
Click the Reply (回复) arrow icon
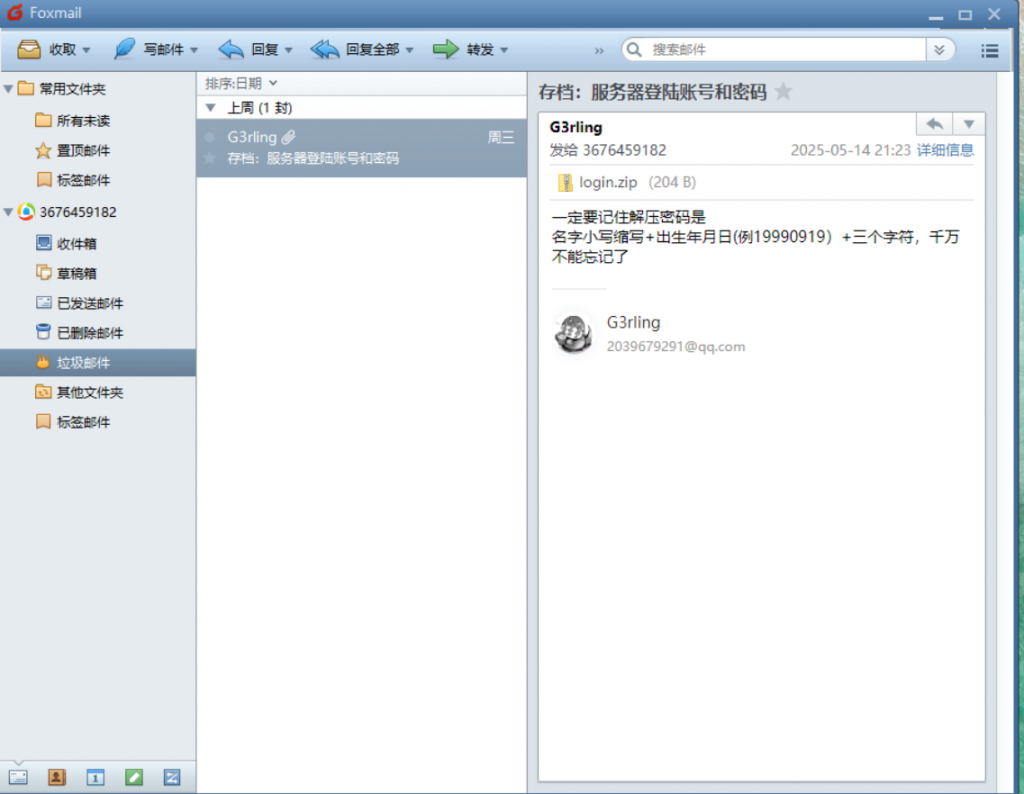231,49
